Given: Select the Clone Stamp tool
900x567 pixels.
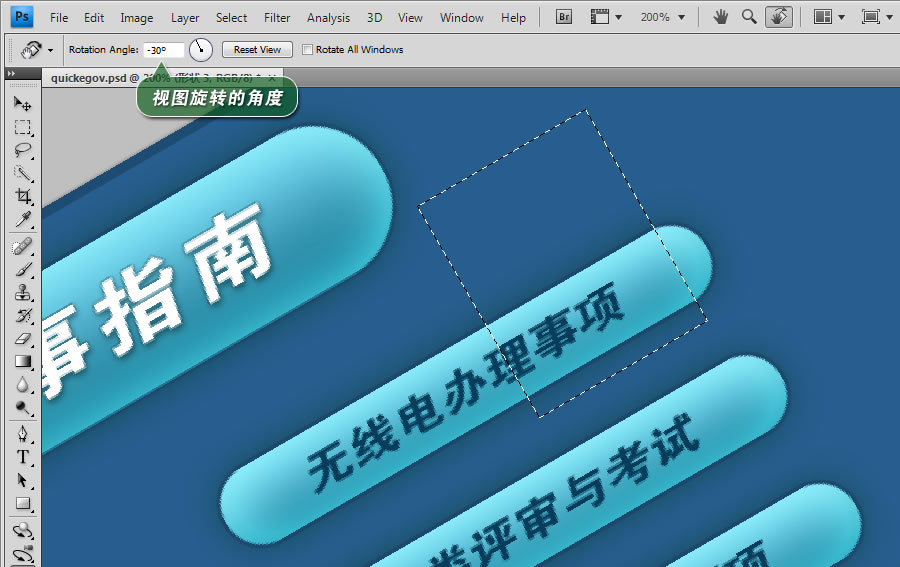Looking at the screenshot, I should pos(23,293).
